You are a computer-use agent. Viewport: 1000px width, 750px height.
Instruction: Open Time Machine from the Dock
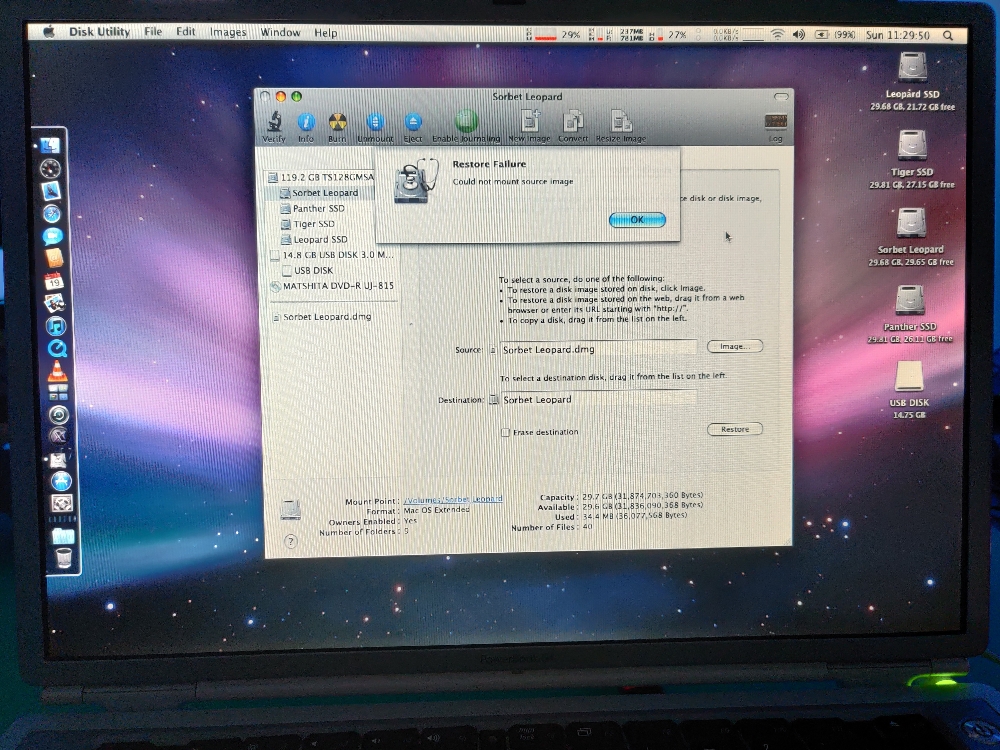[59, 415]
